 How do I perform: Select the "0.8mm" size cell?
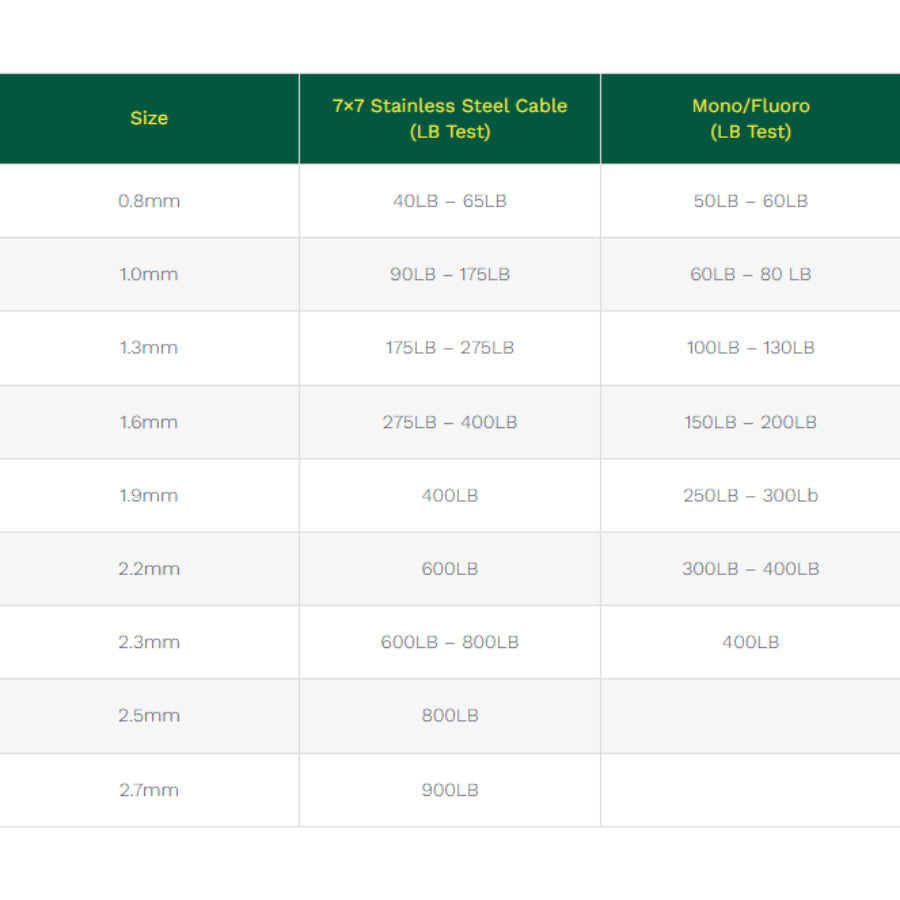[x=149, y=201]
